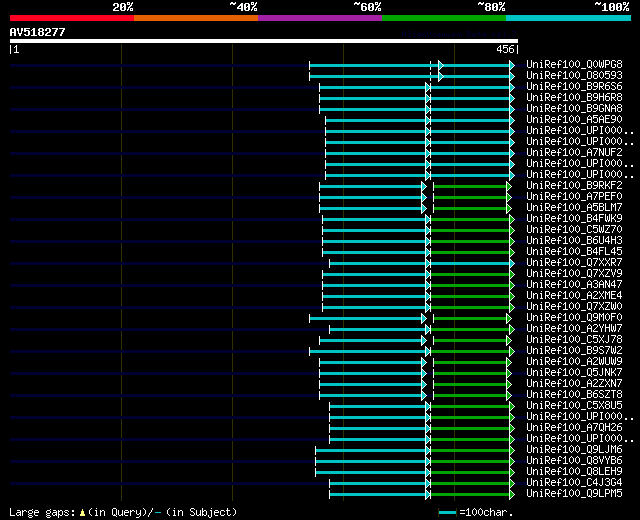The height and width of the screenshot is (520, 640).
Task: Select the UniRef100_B4FWK9 label
Action: [x=574, y=218]
